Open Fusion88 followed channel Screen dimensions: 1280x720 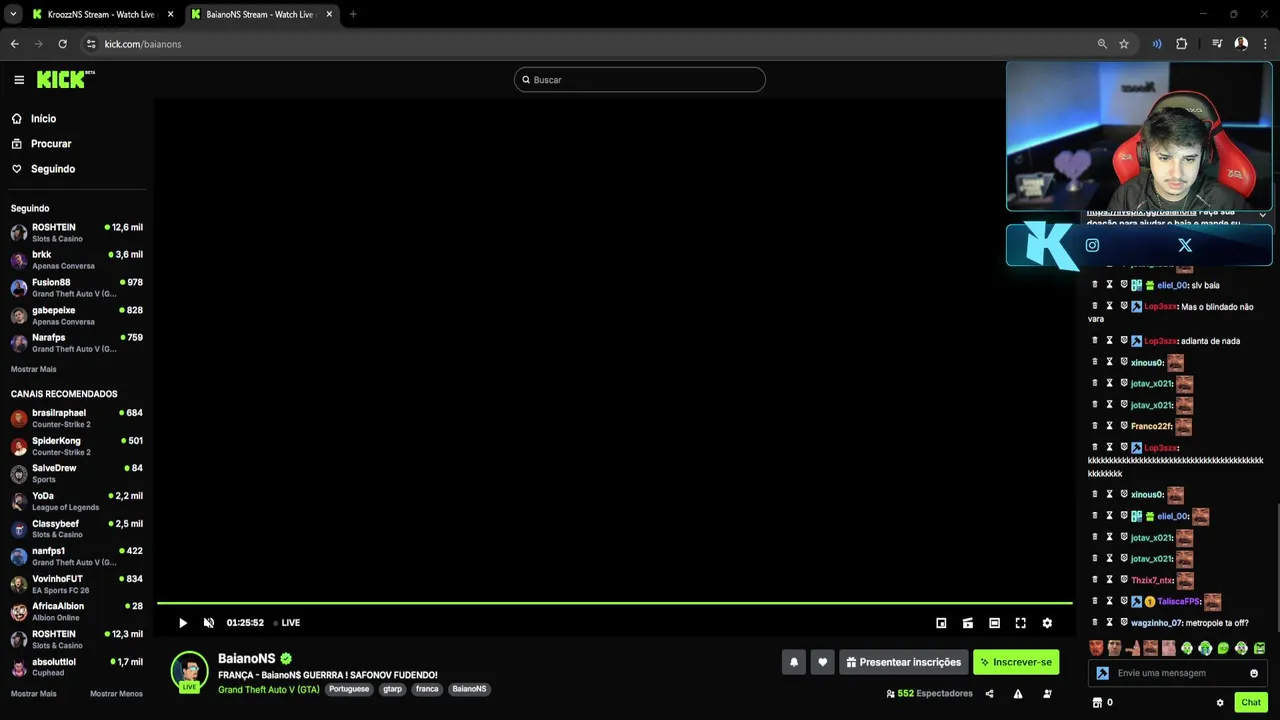click(x=76, y=288)
